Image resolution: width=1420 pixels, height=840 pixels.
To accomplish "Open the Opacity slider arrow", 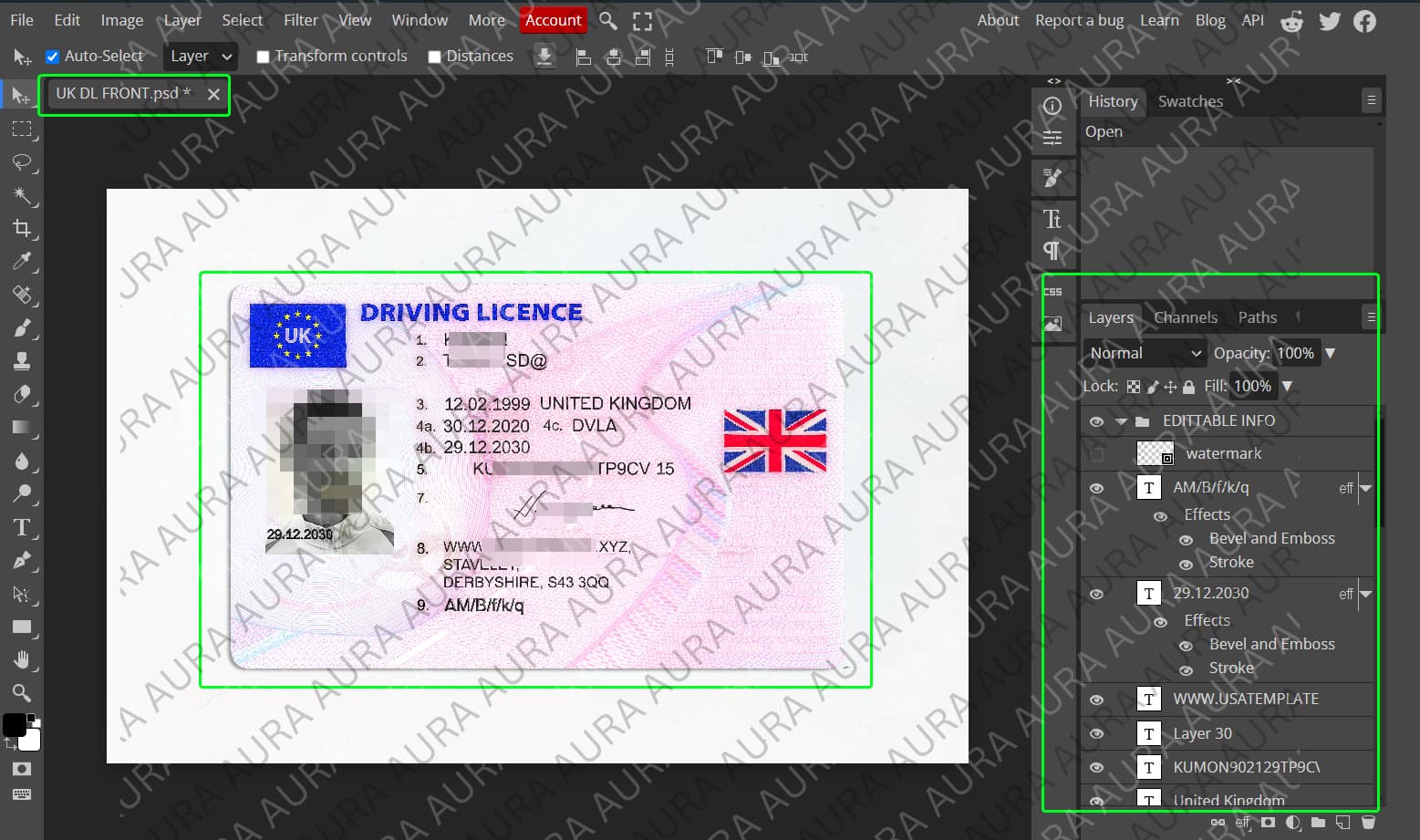I will click(x=1330, y=353).
